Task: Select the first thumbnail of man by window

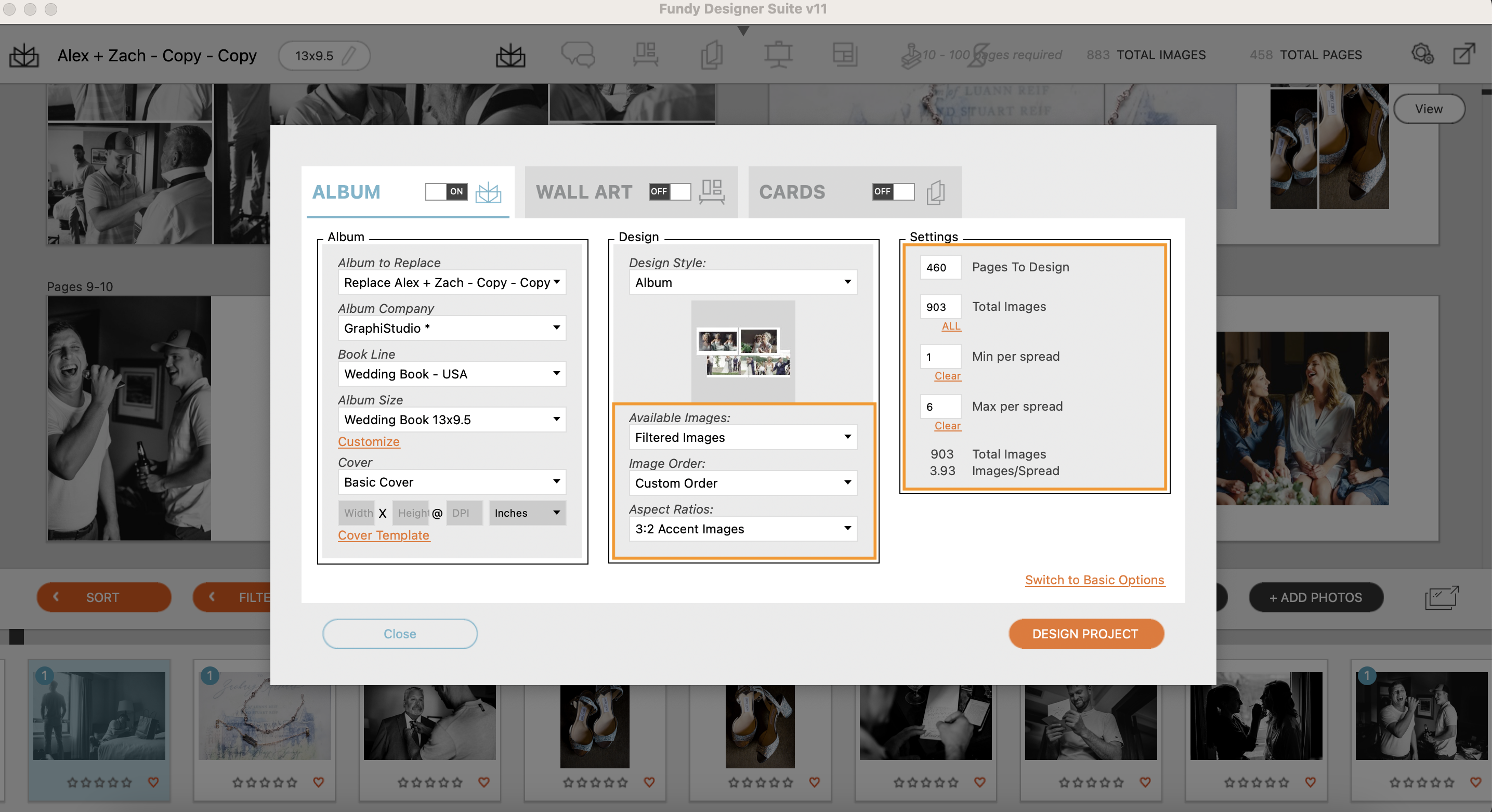Action: point(99,716)
